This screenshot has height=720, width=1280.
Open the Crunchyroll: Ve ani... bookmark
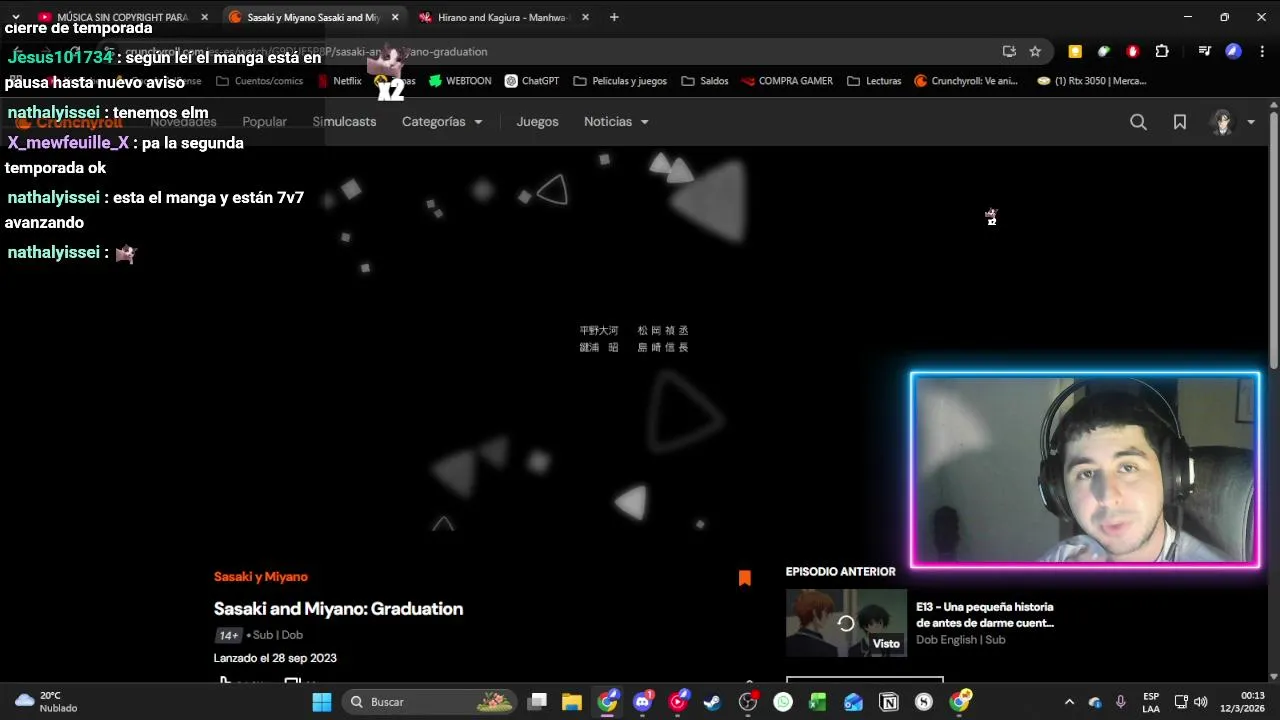click(x=966, y=81)
